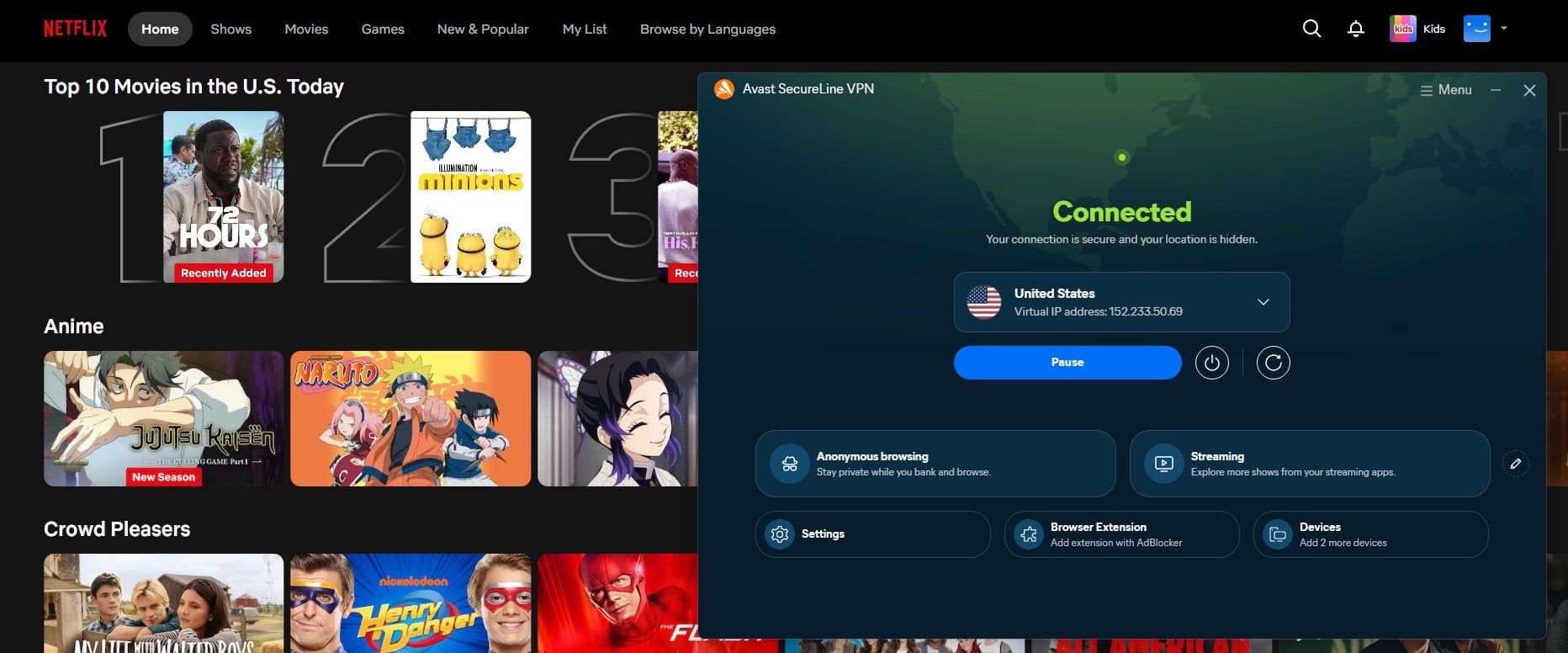The image size is (1568, 653).
Task: Refresh the virtual IP address
Action: pos(1273,363)
